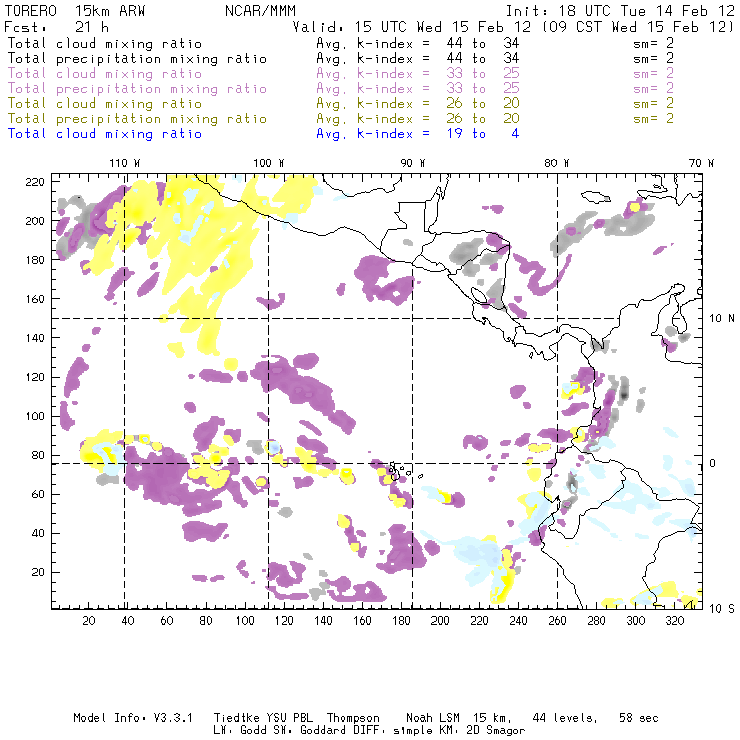Click the 'Valid: 15 UTC Wed 15 Feb 12' text
The height and width of the screenshot is (740, 740).
tap(412, 27)
